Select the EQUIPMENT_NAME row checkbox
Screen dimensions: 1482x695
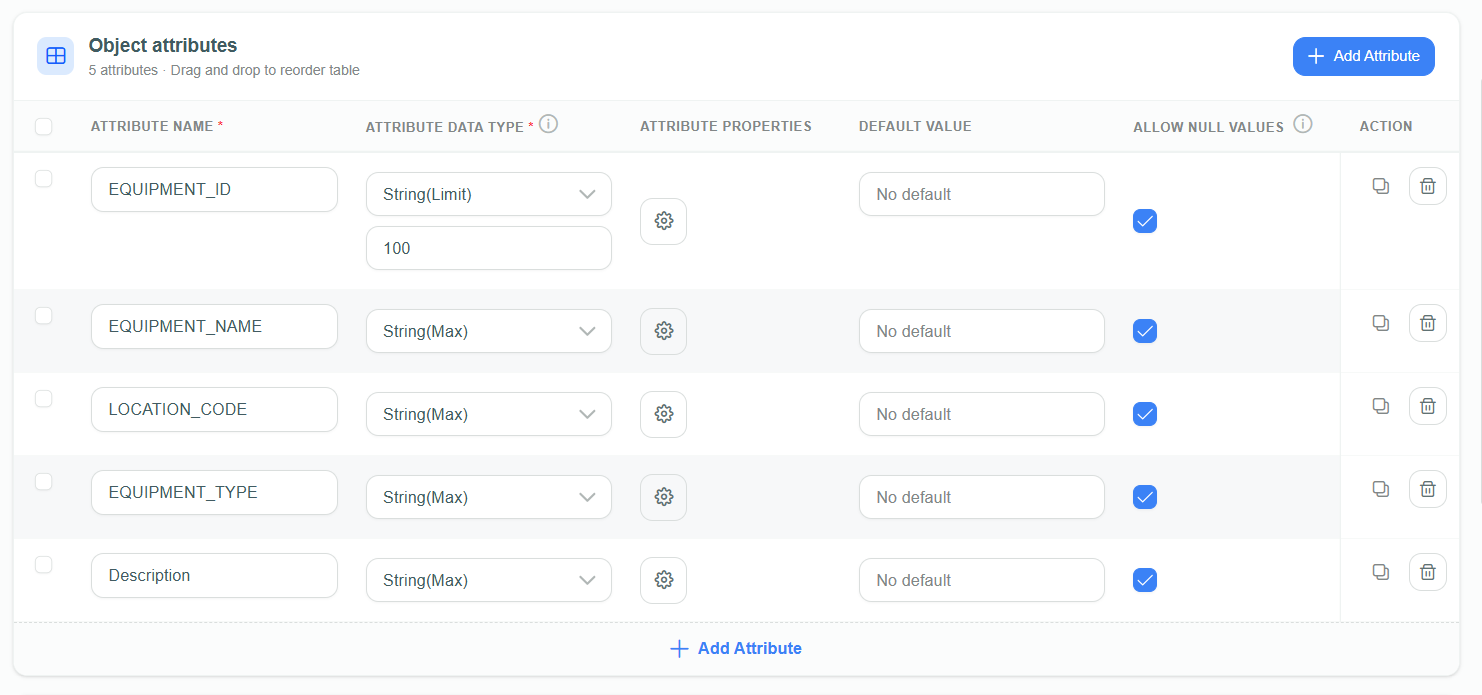(x=43, y=315)
